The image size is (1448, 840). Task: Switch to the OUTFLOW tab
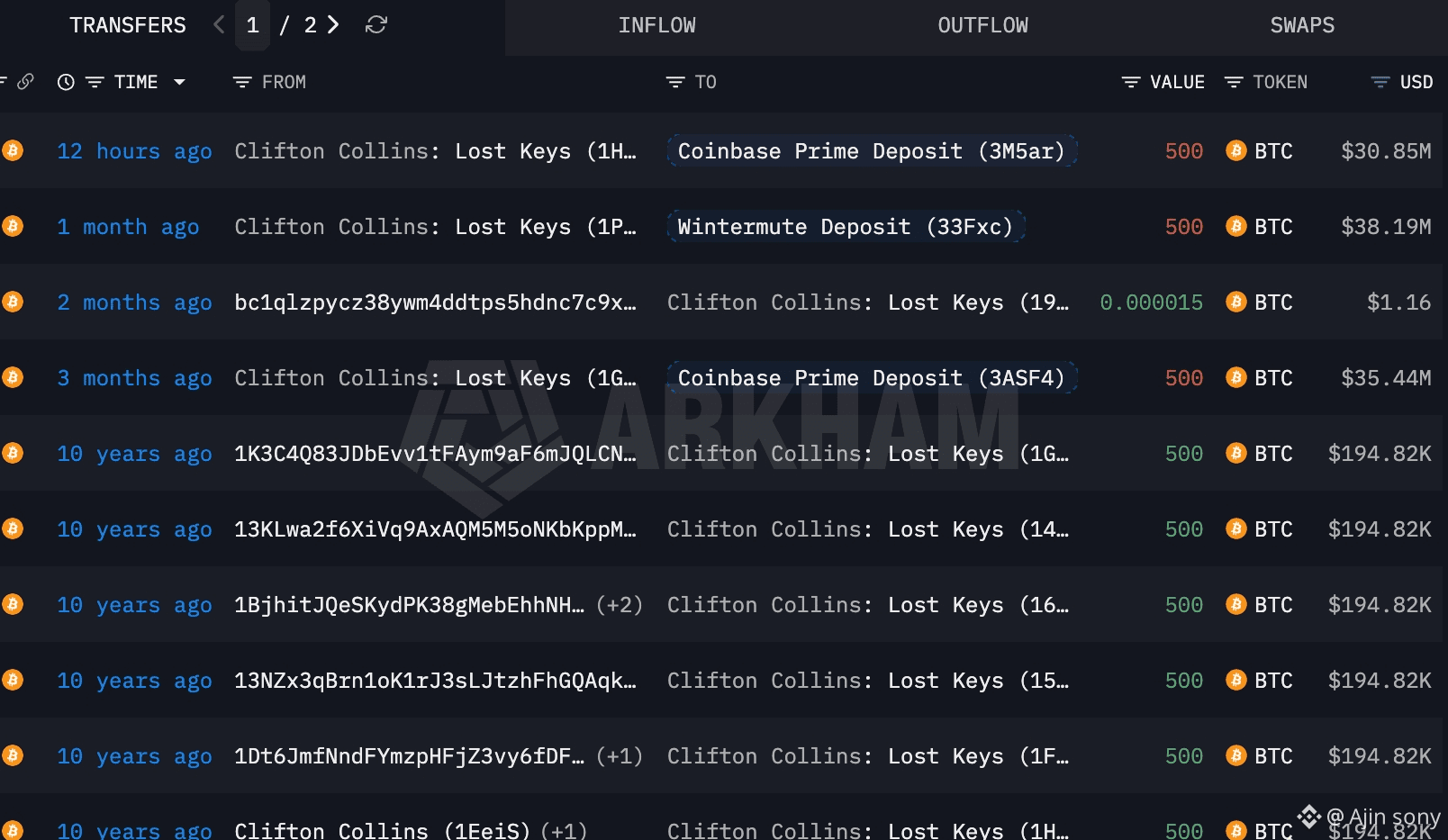(983, 25)
